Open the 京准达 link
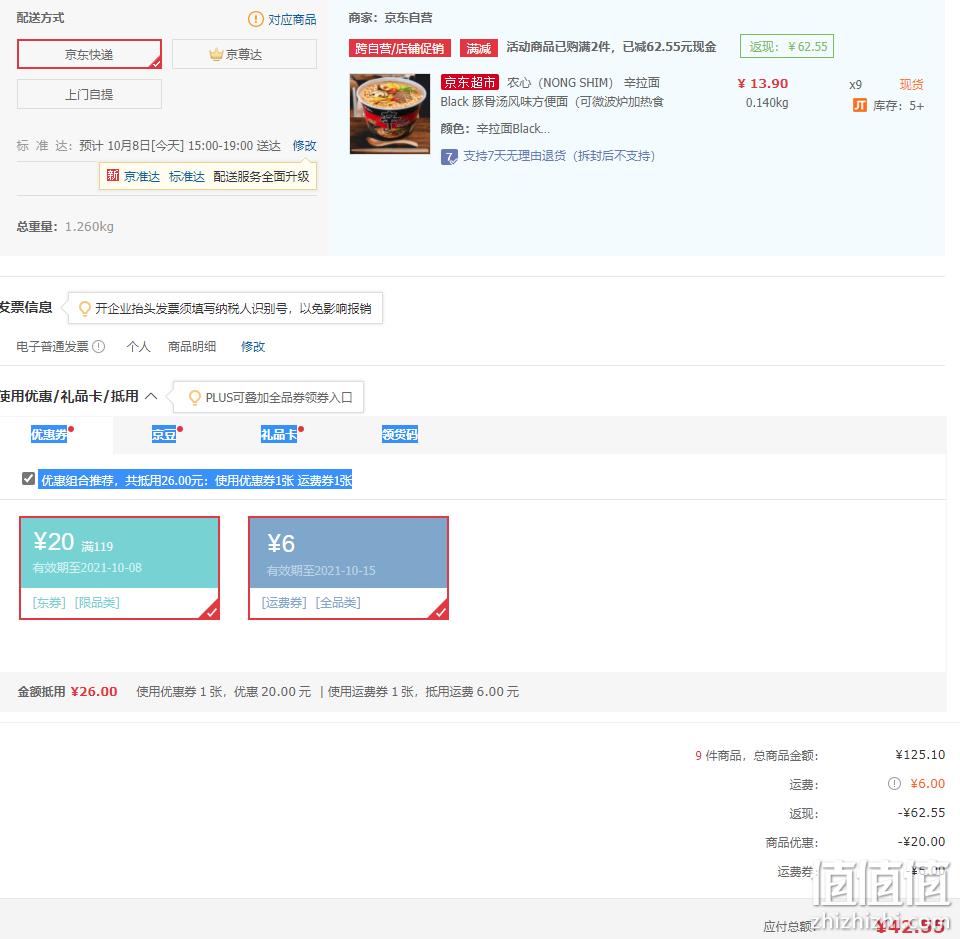The height and width of the screenshot is (939, 960). coord(142,176)
